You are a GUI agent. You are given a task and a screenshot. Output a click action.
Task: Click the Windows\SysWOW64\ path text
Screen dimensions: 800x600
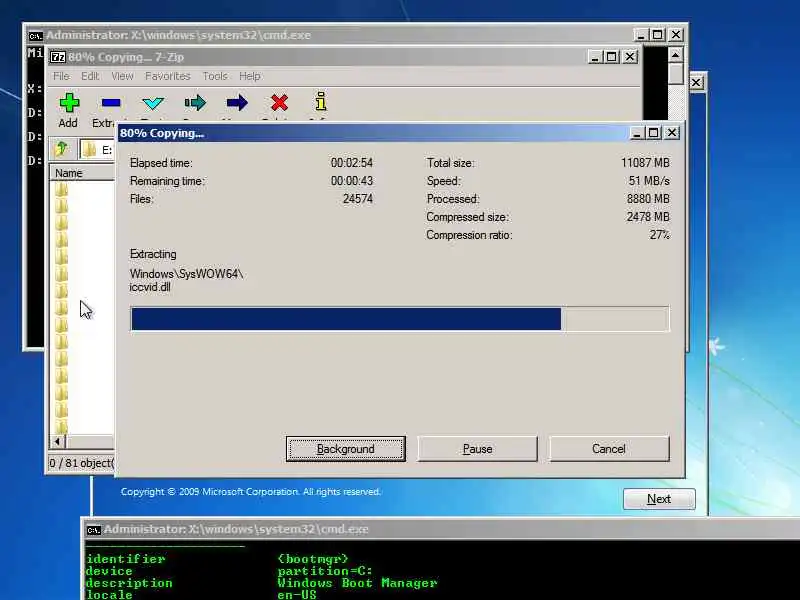186,274
